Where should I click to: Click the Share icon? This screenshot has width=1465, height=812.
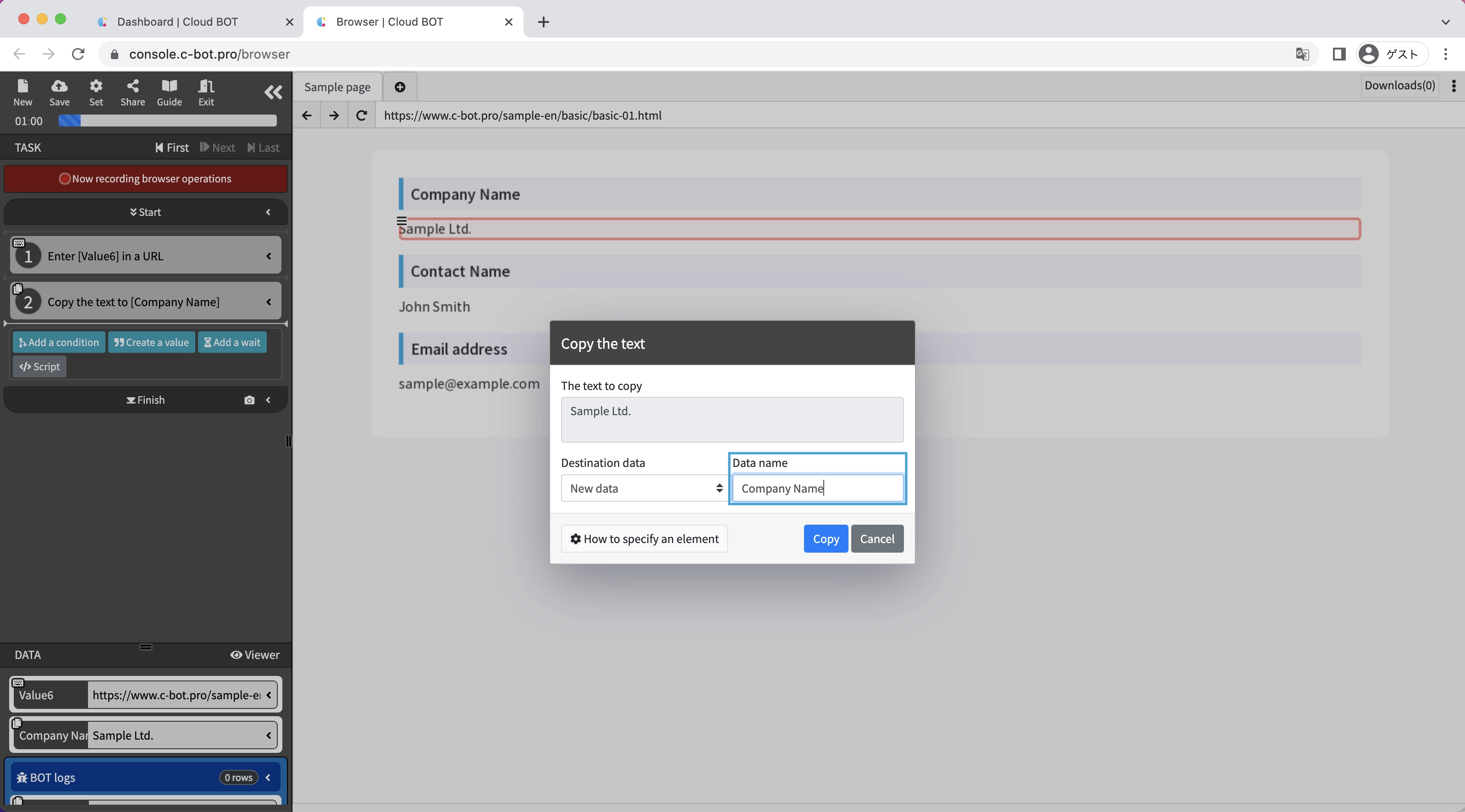tap(132, 87)
